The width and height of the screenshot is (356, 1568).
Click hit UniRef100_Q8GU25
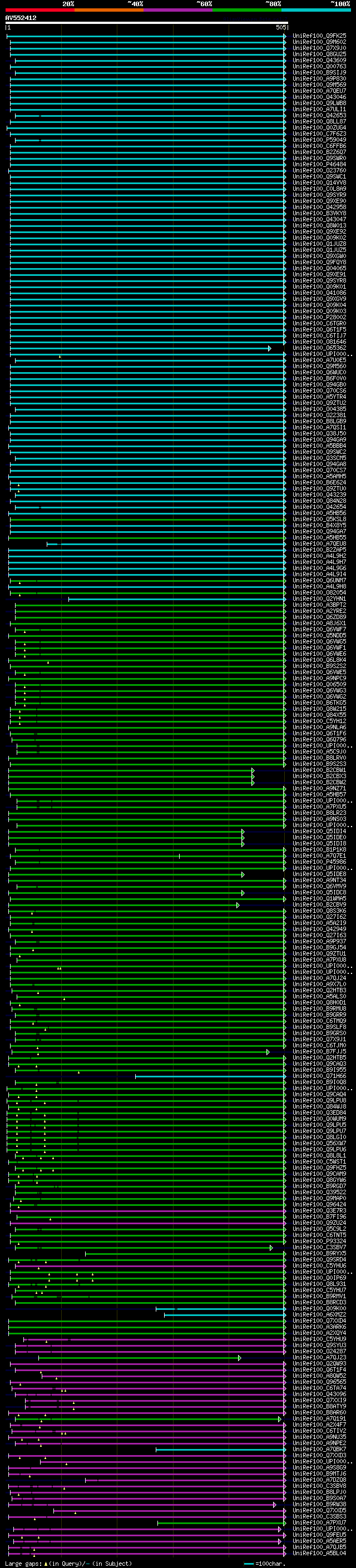click(319, 54)
